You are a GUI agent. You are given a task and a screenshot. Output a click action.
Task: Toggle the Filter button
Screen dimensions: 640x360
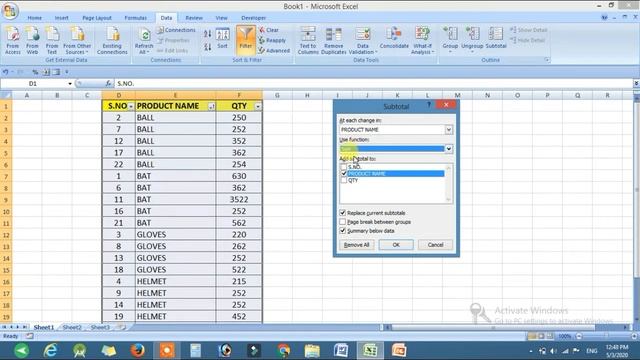pyautogui.click(x=245, y=40)
